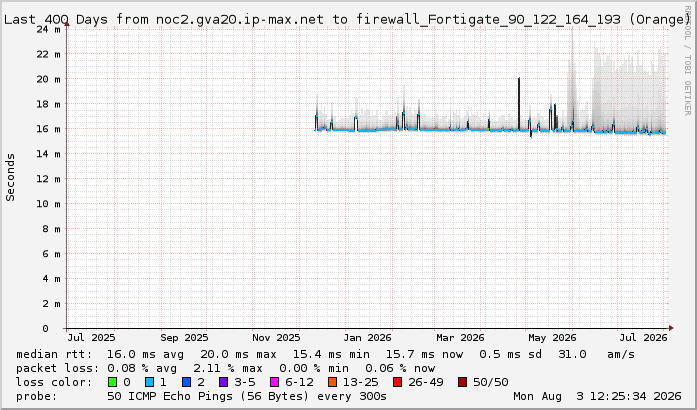697x410 pixels.
Task: Click the light blue loss swatch for 1
Action: (x=149, y=382)
